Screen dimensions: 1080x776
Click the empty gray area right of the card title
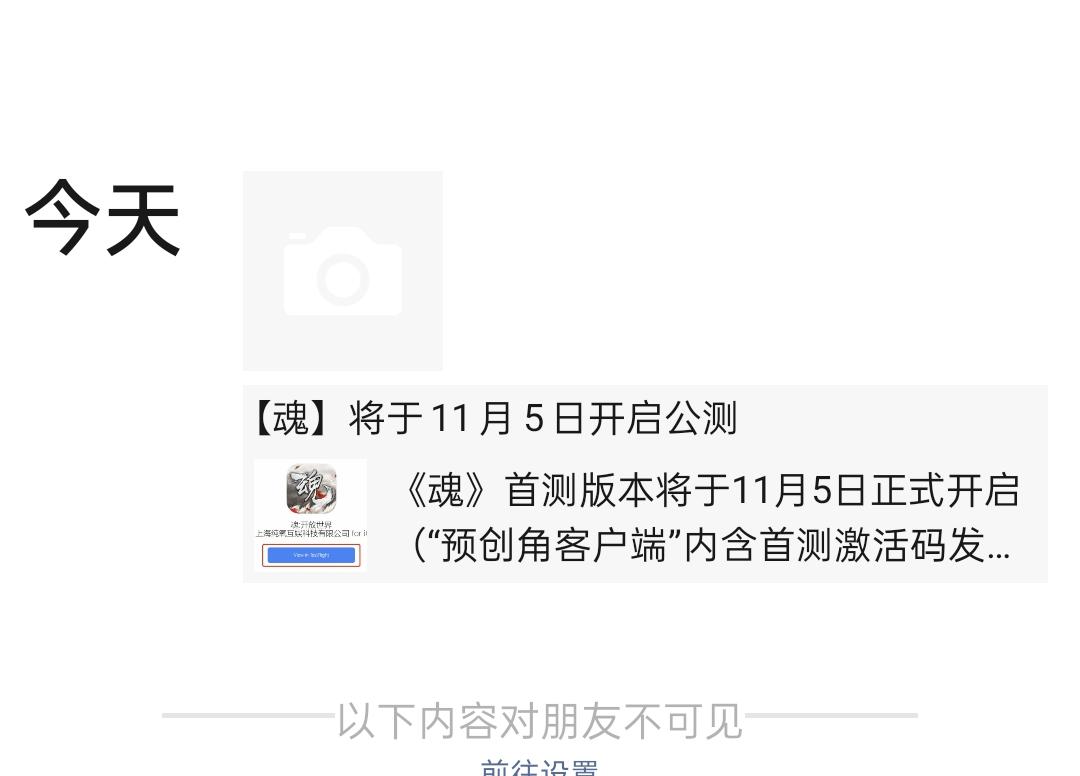(892, 418)
